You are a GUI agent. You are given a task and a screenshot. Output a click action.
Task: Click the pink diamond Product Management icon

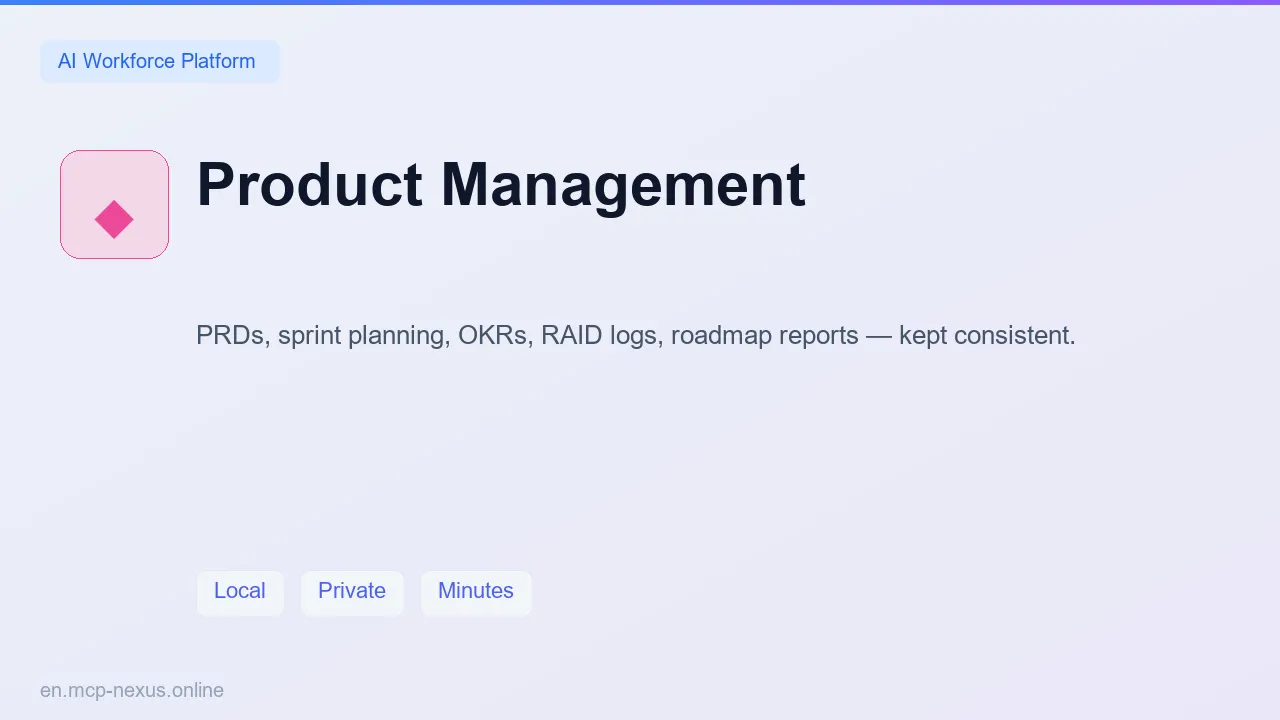(114, 204)
